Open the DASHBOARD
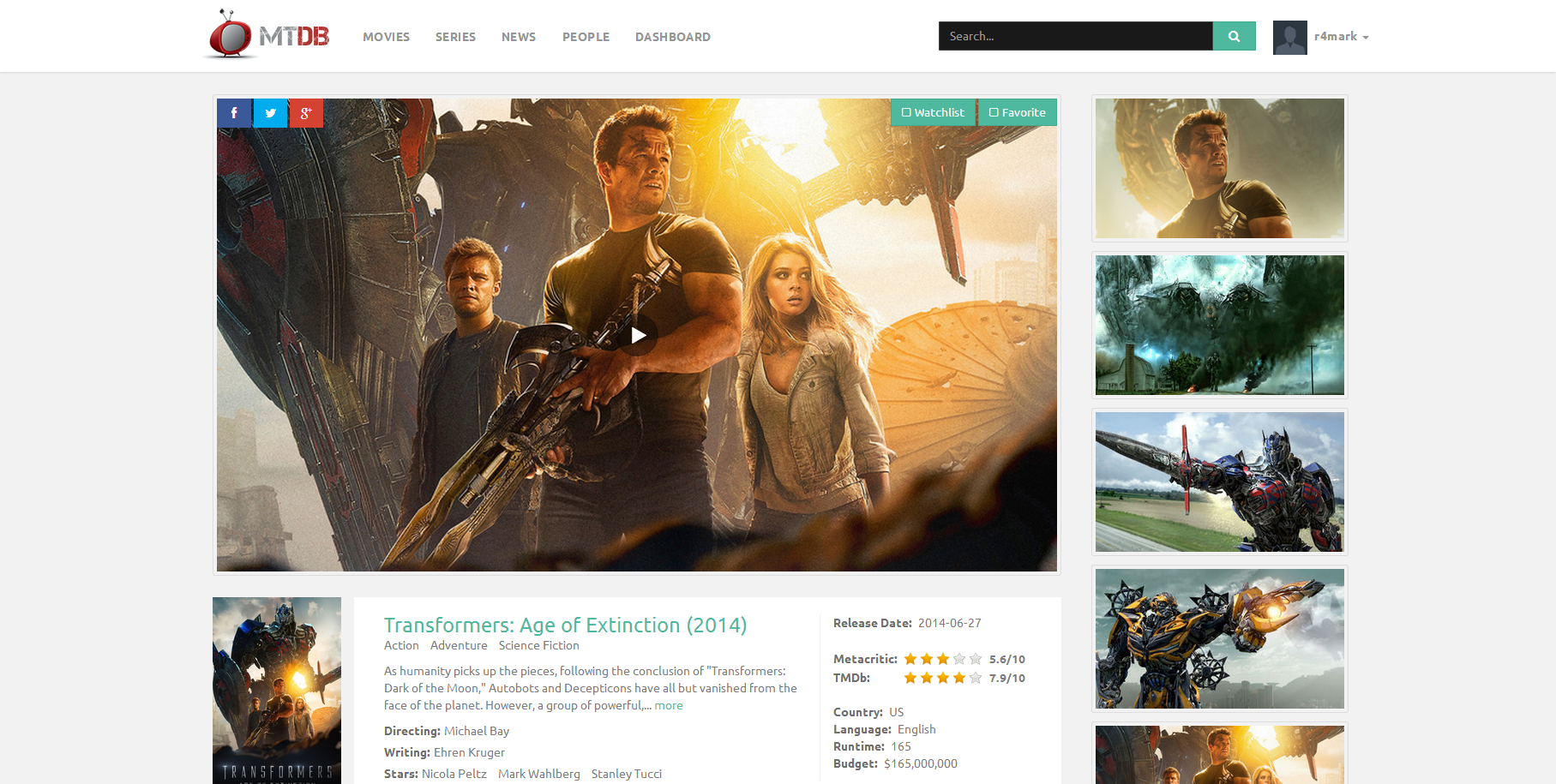 click(x=672, y=37)
